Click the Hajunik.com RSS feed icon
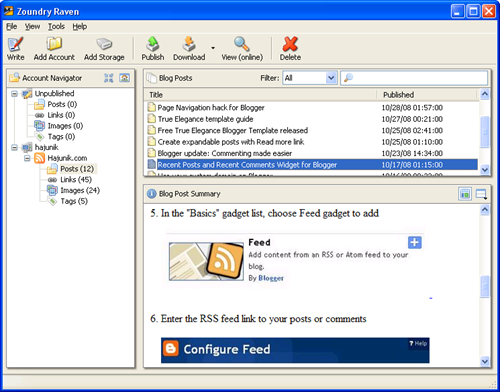Screen dimensions: 500x392 tap(39, 158)
